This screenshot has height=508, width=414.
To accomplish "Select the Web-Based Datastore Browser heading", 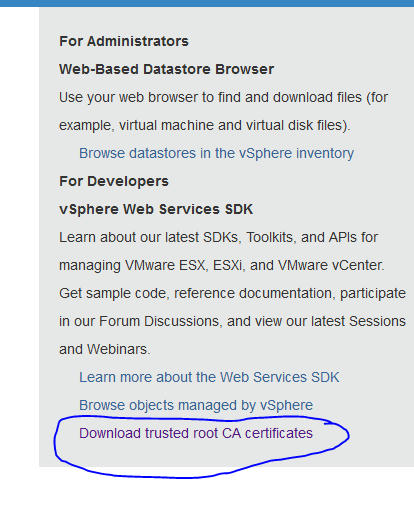I will (x=166, y=69).
